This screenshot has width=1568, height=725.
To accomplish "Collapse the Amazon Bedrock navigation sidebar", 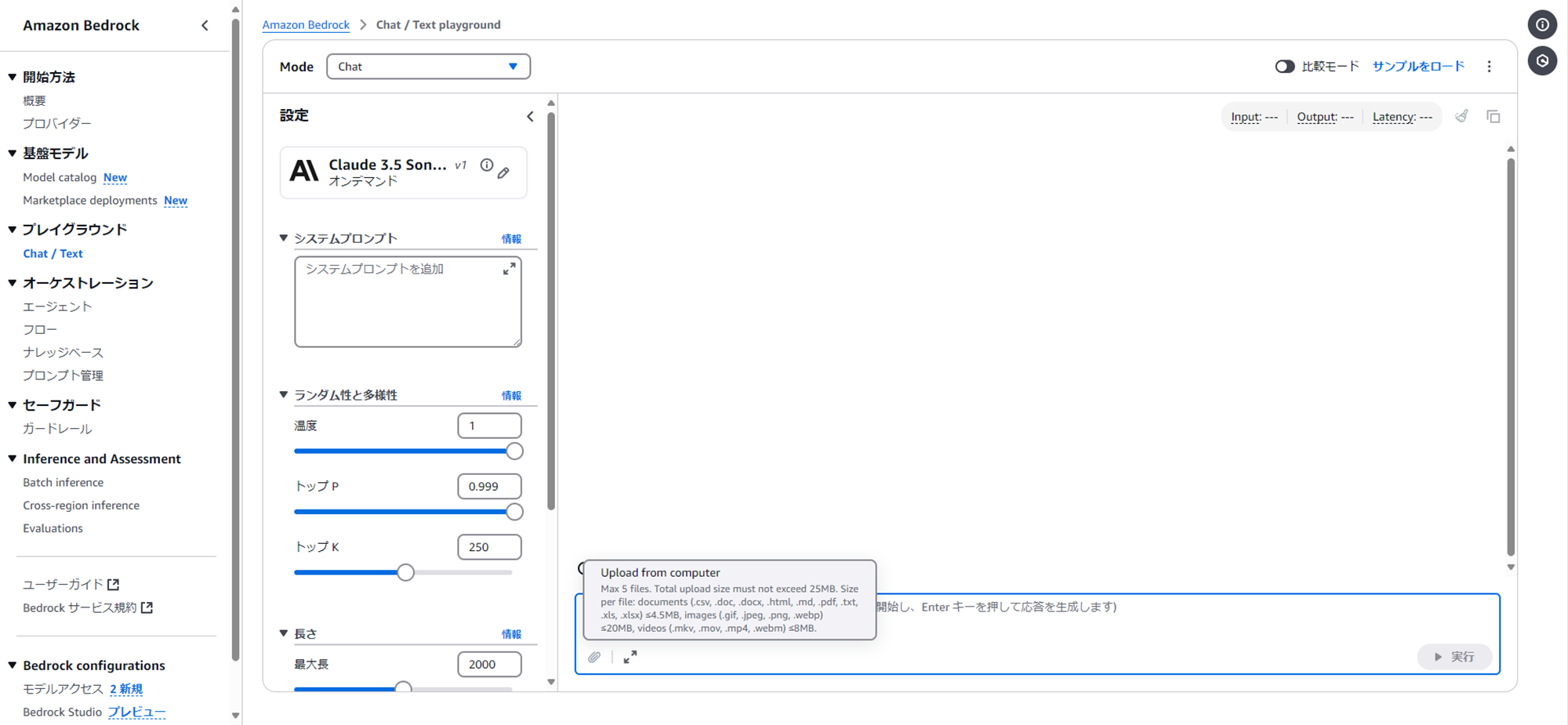I will pos(205,25).
